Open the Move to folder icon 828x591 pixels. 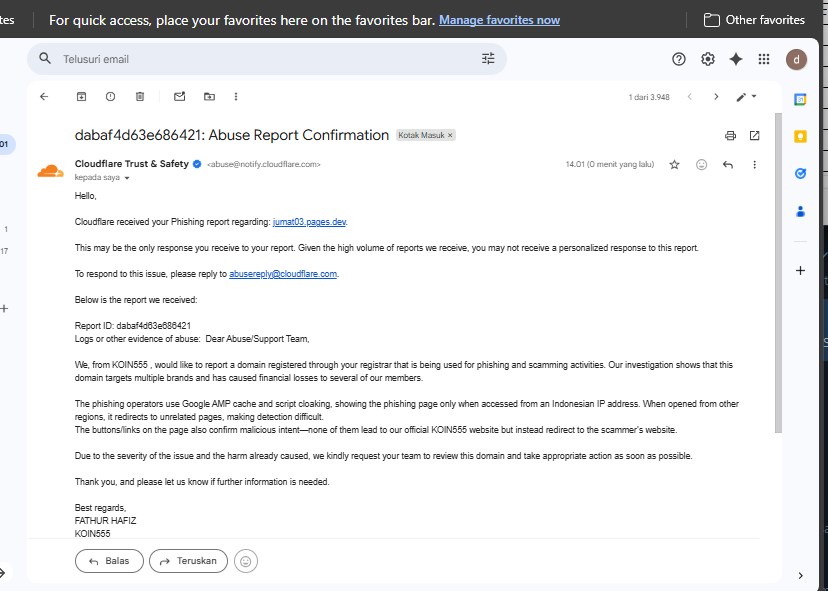click(x=210, y=97)
